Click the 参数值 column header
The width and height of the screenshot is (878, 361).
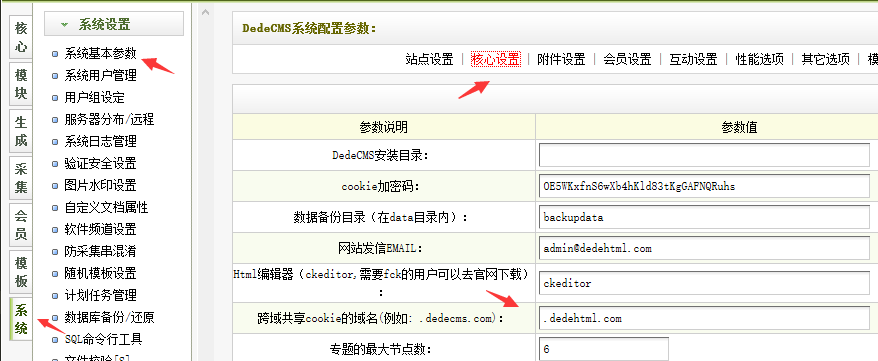point(739,127)
